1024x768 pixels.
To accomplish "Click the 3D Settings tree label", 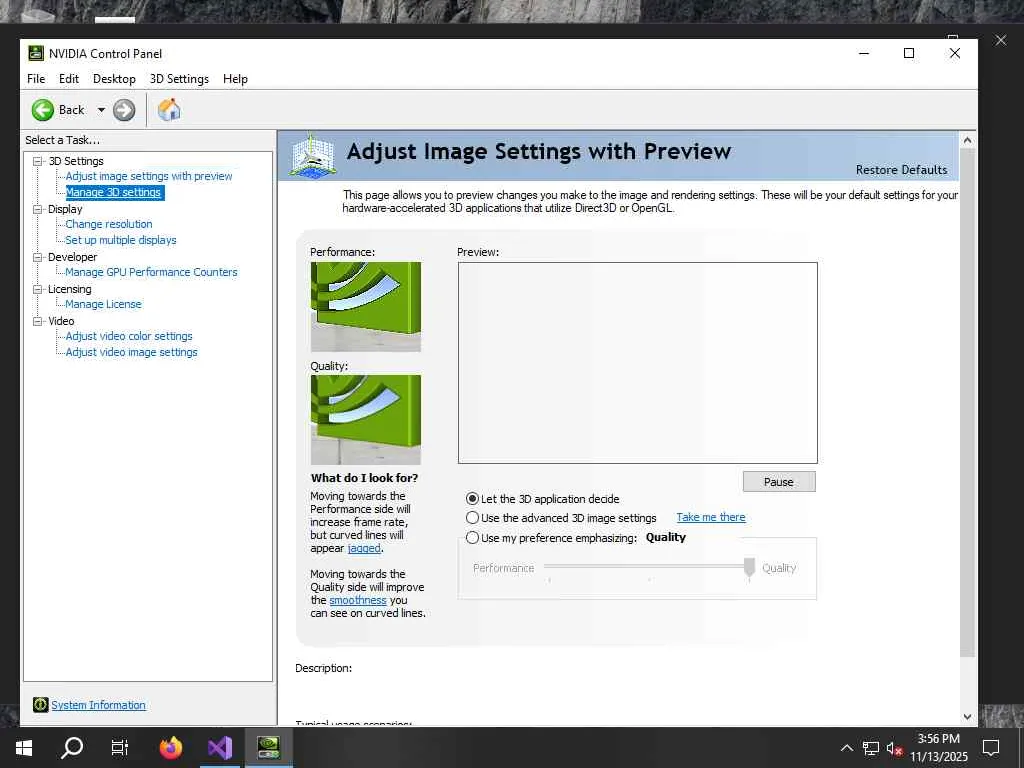I will [76, 161].
